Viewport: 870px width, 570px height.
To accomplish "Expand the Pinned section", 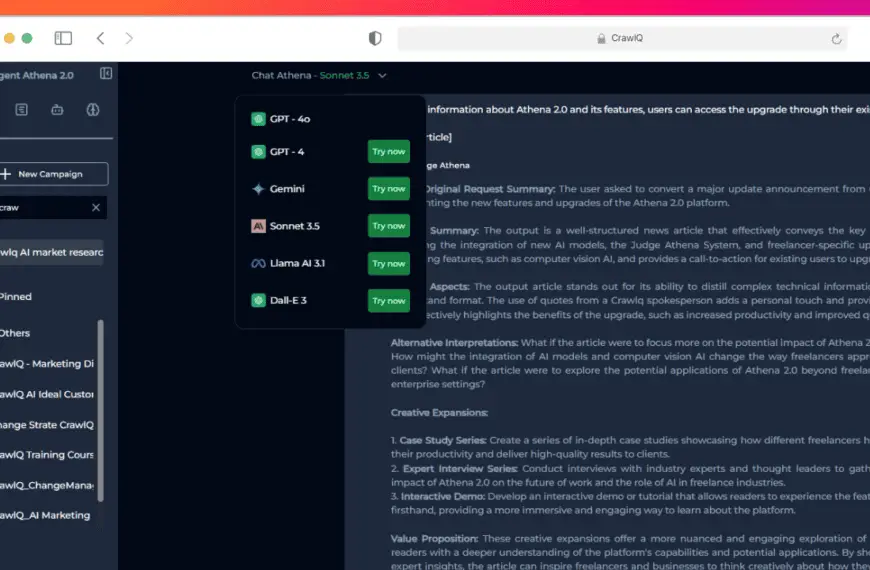I will [16, 296].
